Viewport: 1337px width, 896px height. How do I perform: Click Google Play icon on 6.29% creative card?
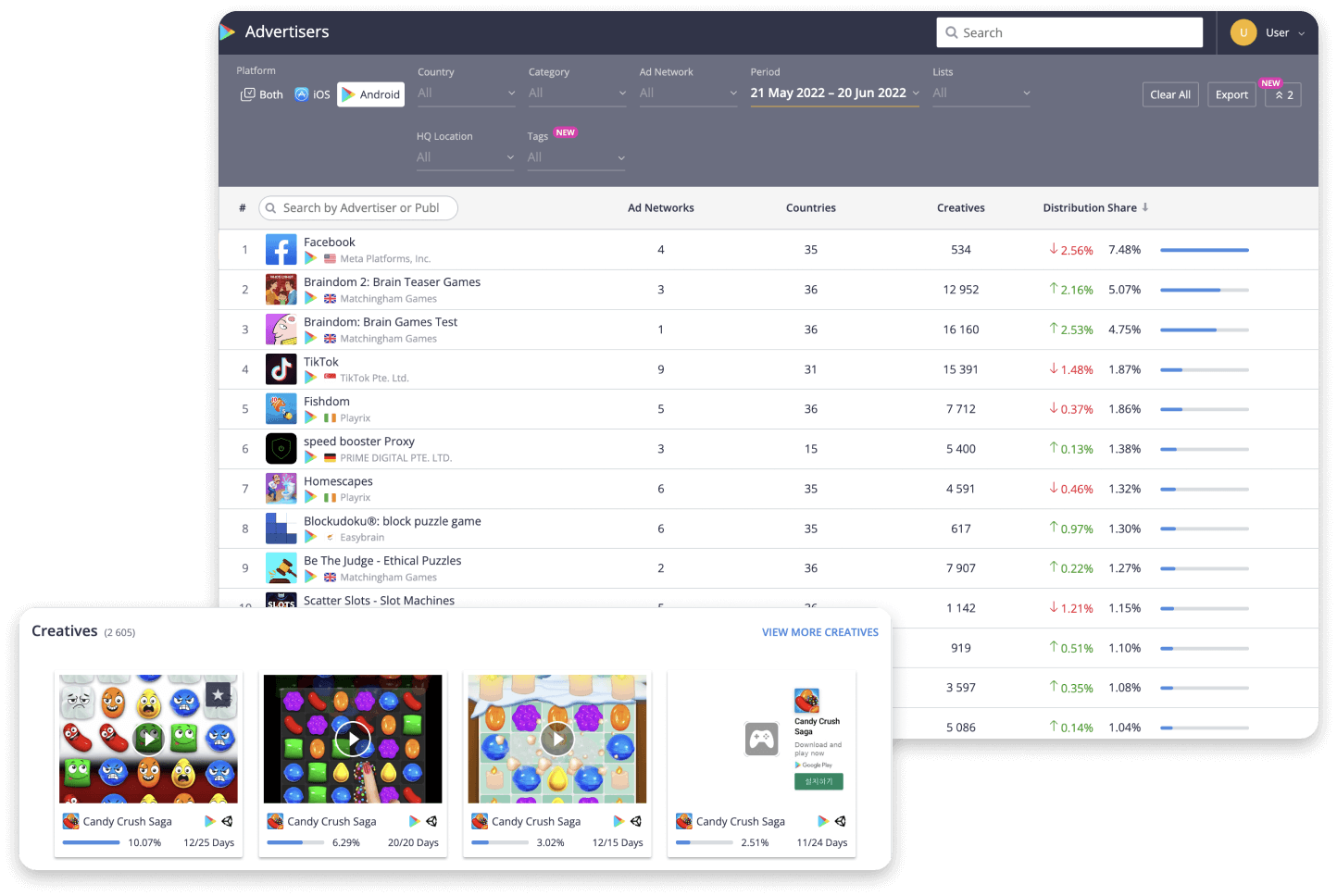click(414, 821)
